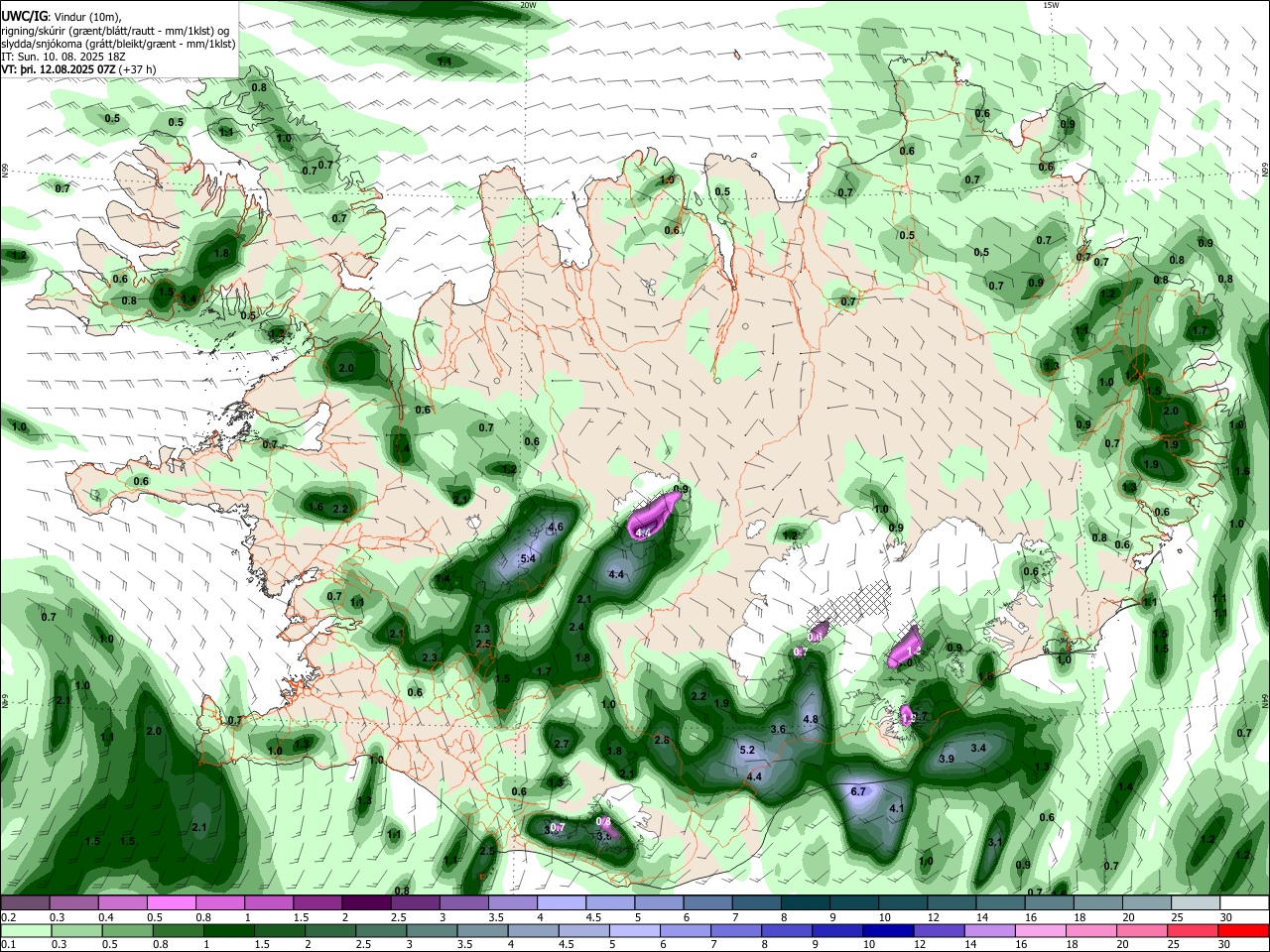The height and width of the screenshot is (952, 1270).
Task: Click the white swatch labeled 30 in the upper legend row
Action: [x=1244, y=902]
